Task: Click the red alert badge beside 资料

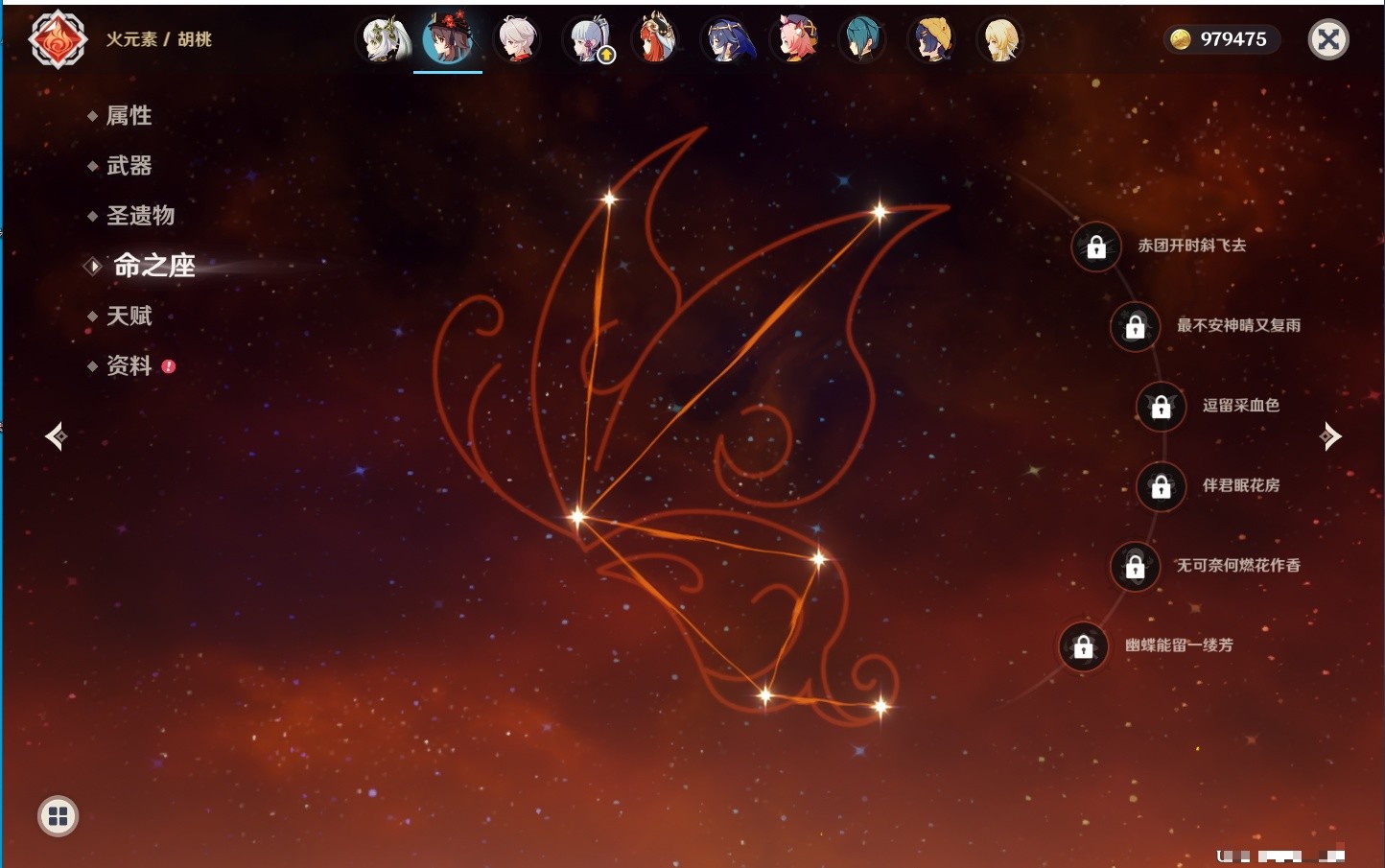Action: click(x=169, y=366)
